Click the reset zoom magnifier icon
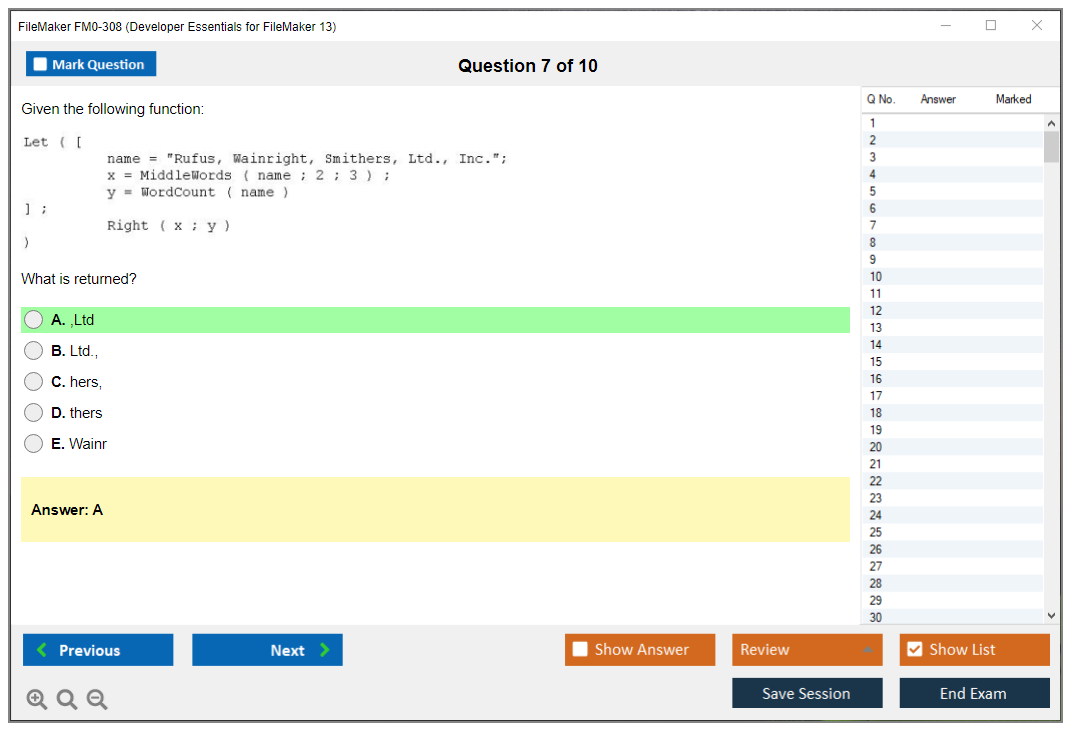The width and height of the screenshot is (1075, 735). tap(67, 699)
